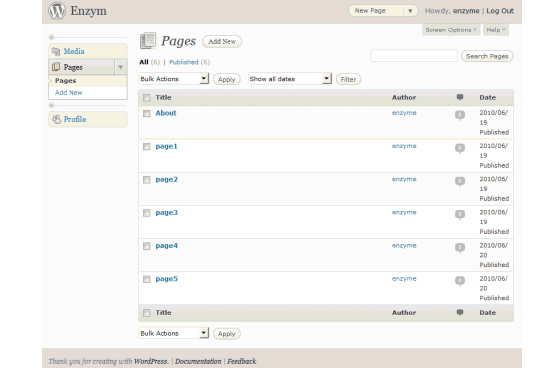Click Log Out link
Screen dimensions: 560x368
(x=500, y=11)
